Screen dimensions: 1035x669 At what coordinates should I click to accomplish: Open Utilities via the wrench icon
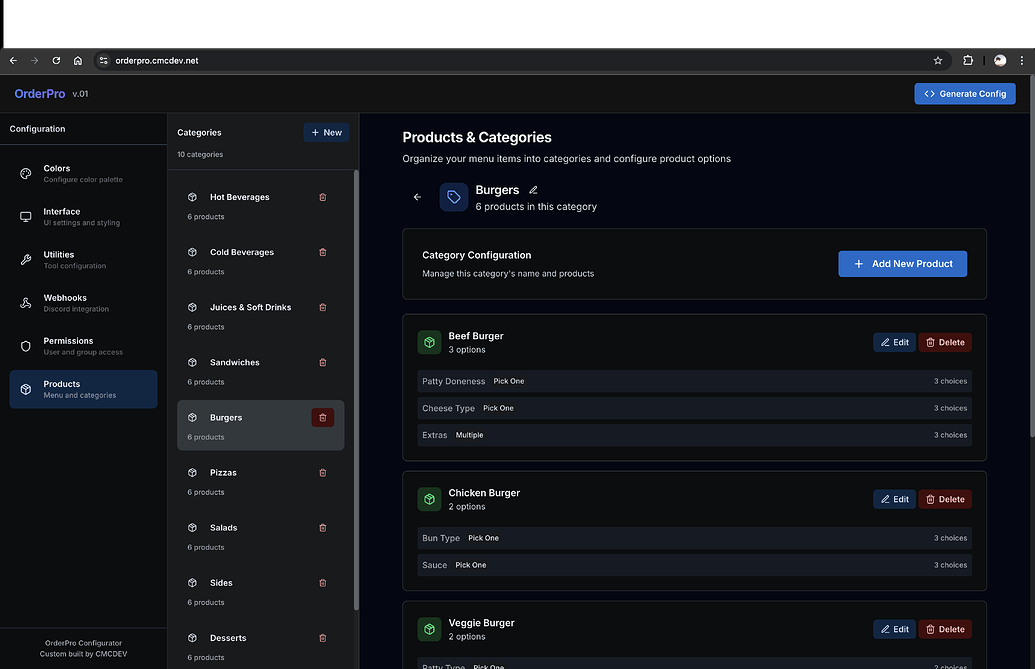pos(25,259)
